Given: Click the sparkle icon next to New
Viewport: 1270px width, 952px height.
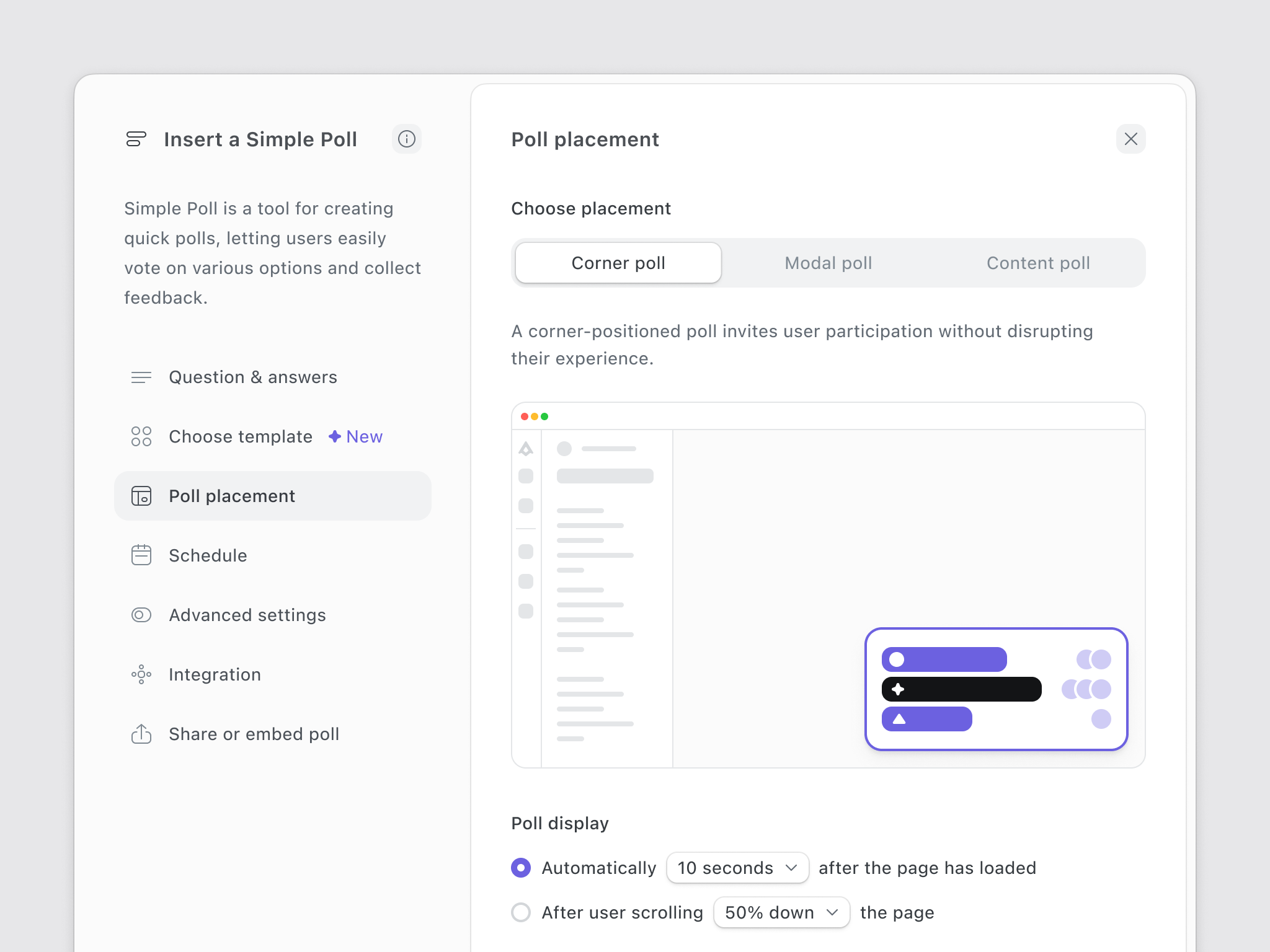Looking at the screenshot, I should pyautogui.click(x=334, y=436).
